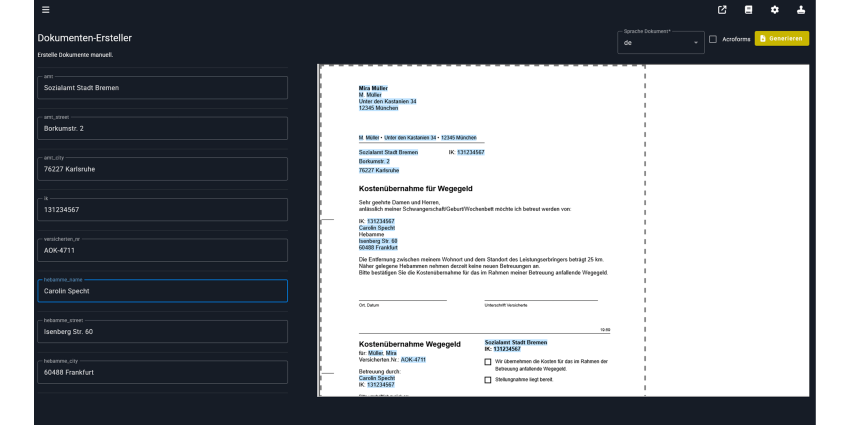Click '76227 Karlsruhe' in the document preview
Viewport: 850px width, 425px height.
coord(379,170)
